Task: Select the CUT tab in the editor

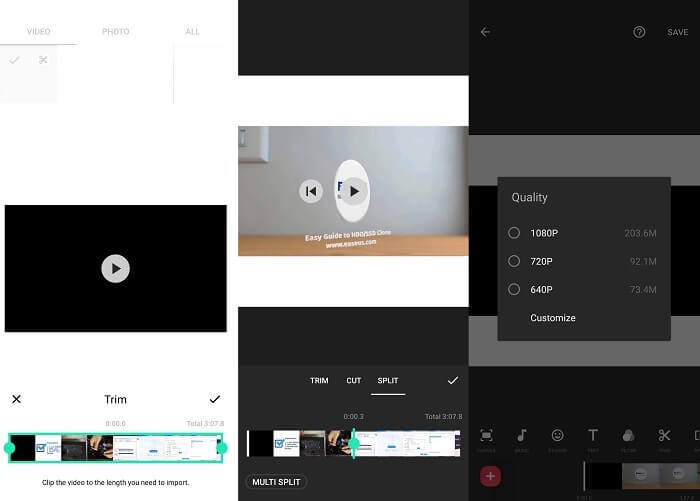Action: click(x=354, y=380)
